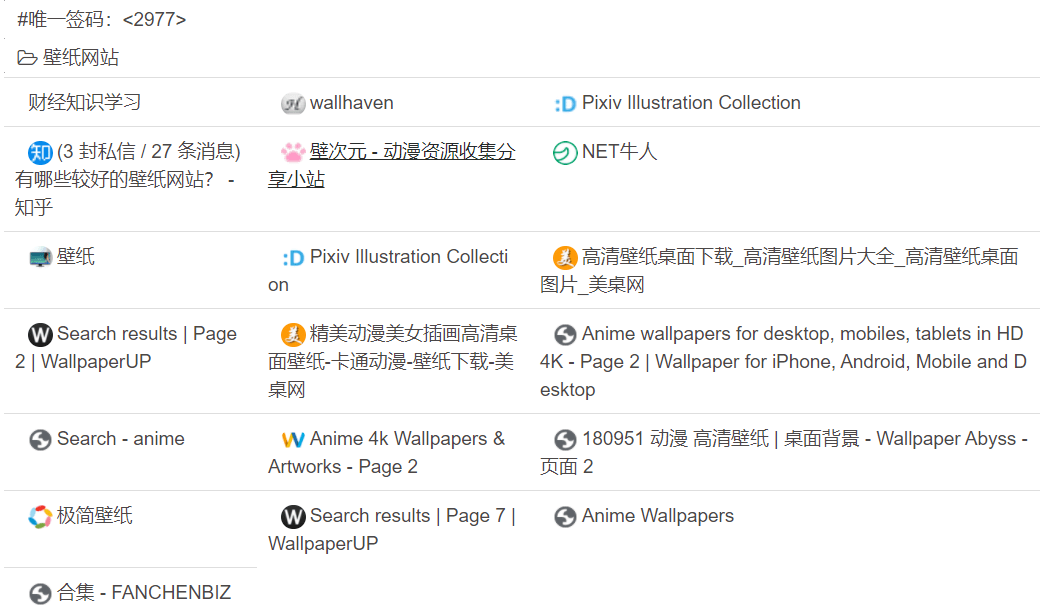The height and width of the screenshot is (615, 1042).
Task: Open Anime wallpapers for desktop, mobiles link
Action: [x=783, y=362]
